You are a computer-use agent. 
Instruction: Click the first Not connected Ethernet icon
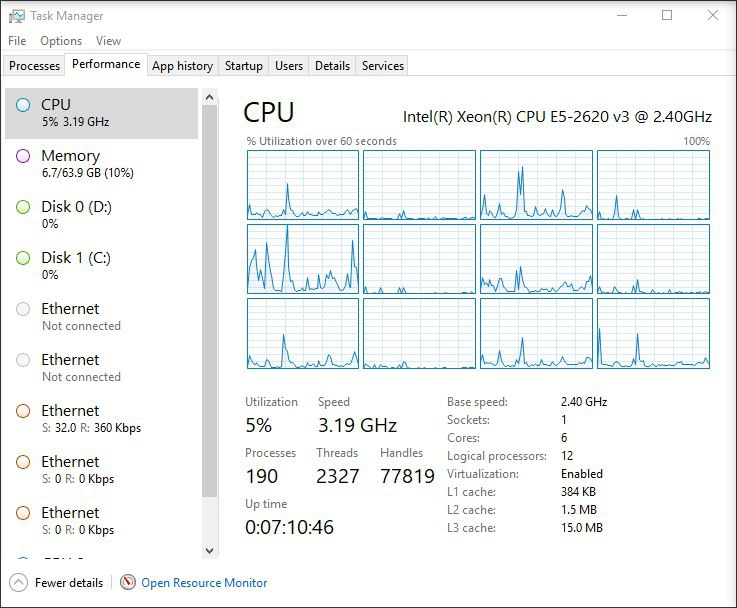23,309
